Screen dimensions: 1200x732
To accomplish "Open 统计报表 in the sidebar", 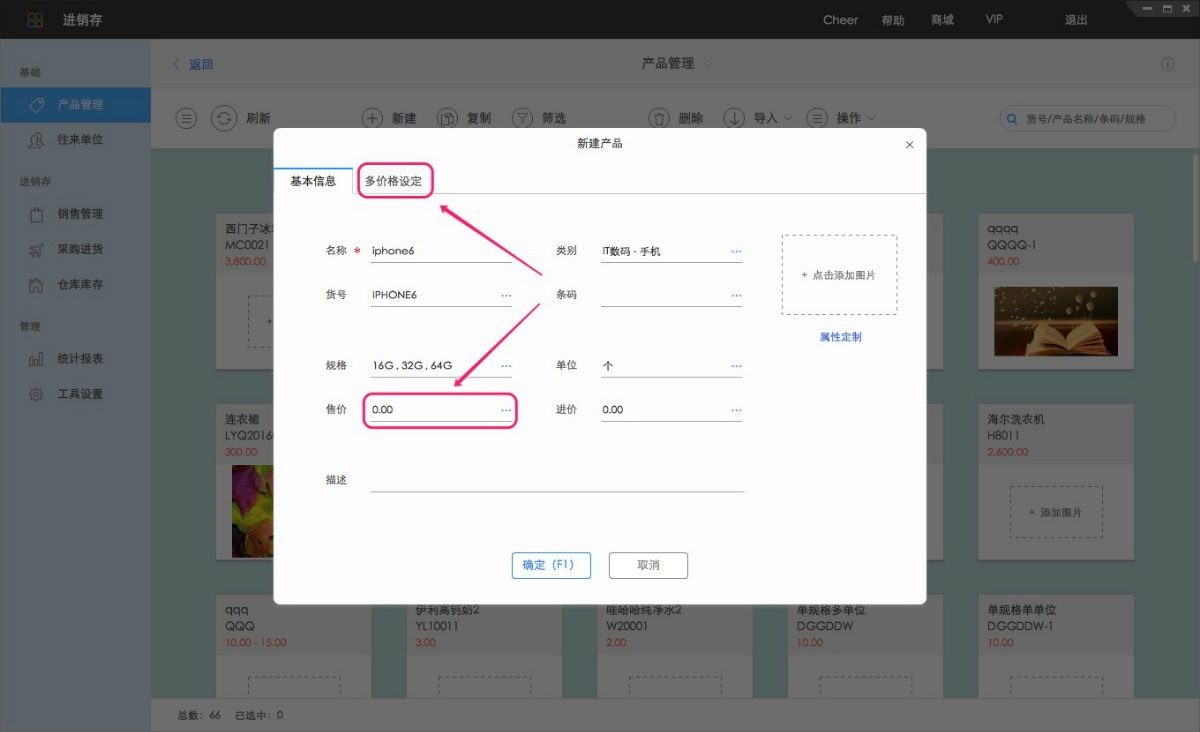I will [x=75, y=358].
